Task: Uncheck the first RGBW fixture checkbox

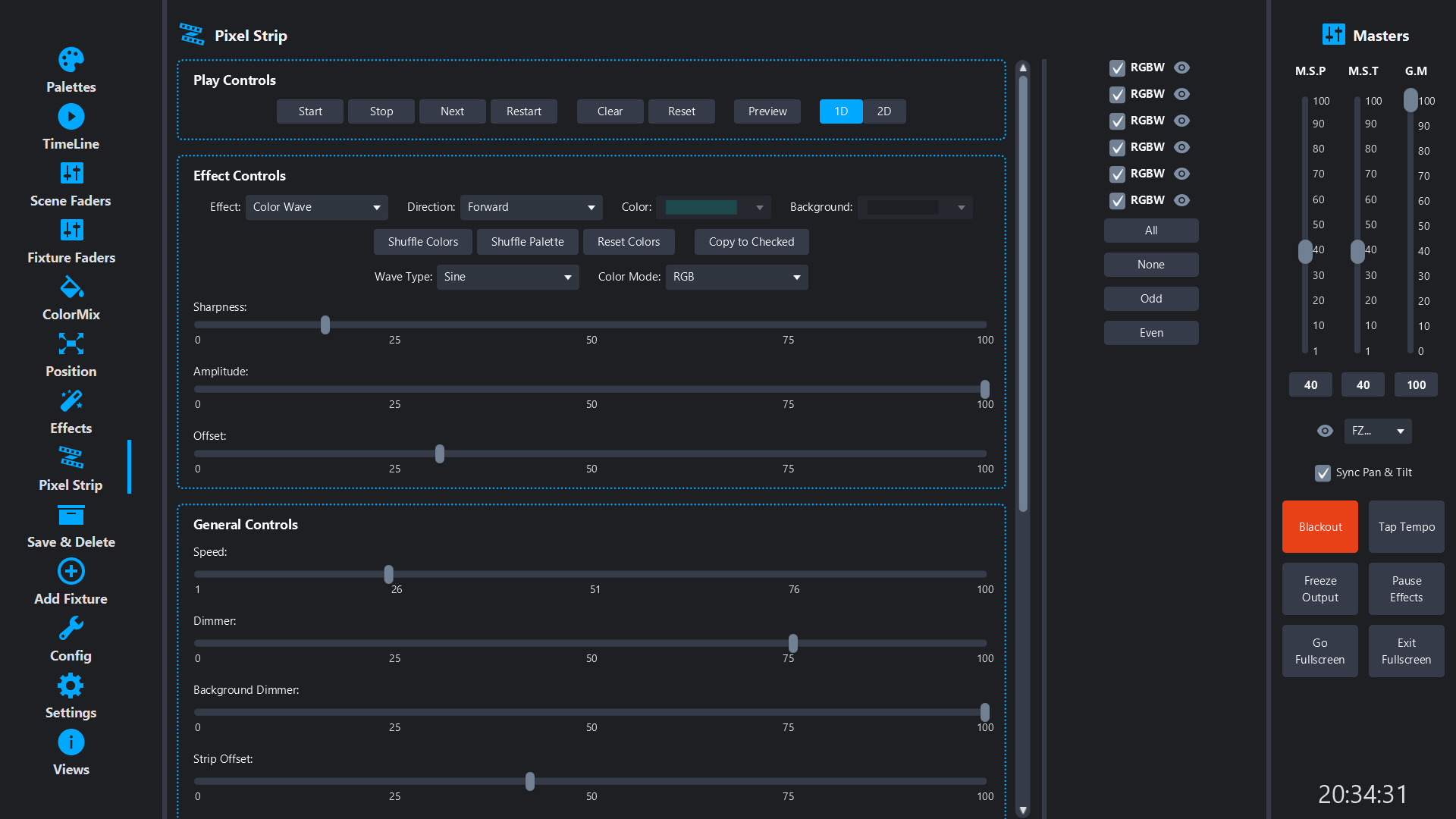Action: point(1117,68)
